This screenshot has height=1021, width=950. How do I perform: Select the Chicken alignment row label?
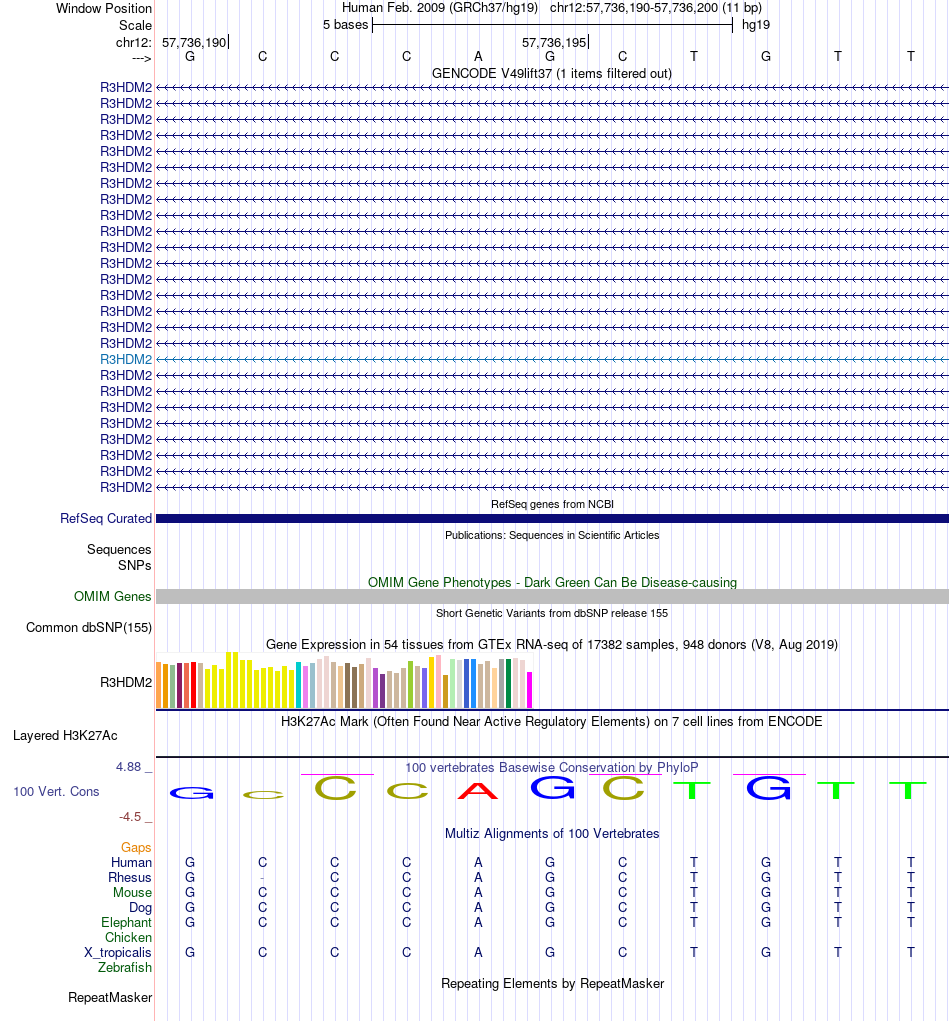(128, 937)
